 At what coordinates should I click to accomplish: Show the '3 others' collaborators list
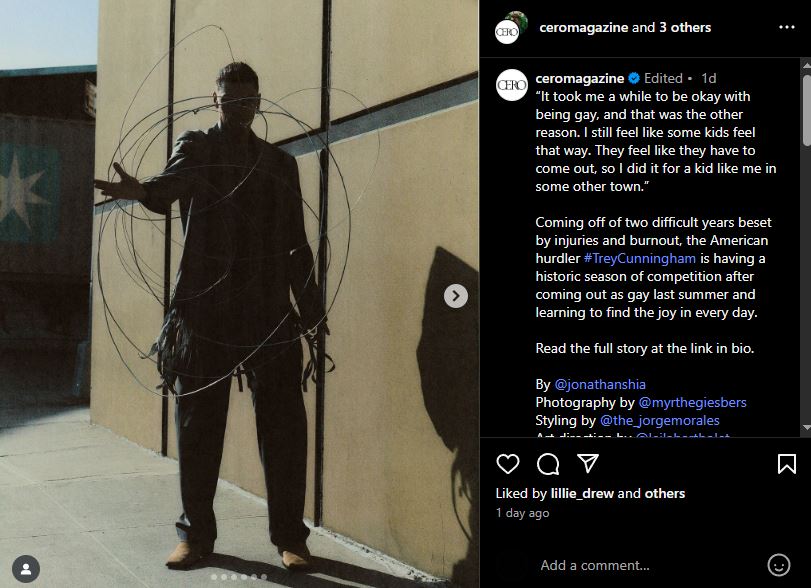685,27
